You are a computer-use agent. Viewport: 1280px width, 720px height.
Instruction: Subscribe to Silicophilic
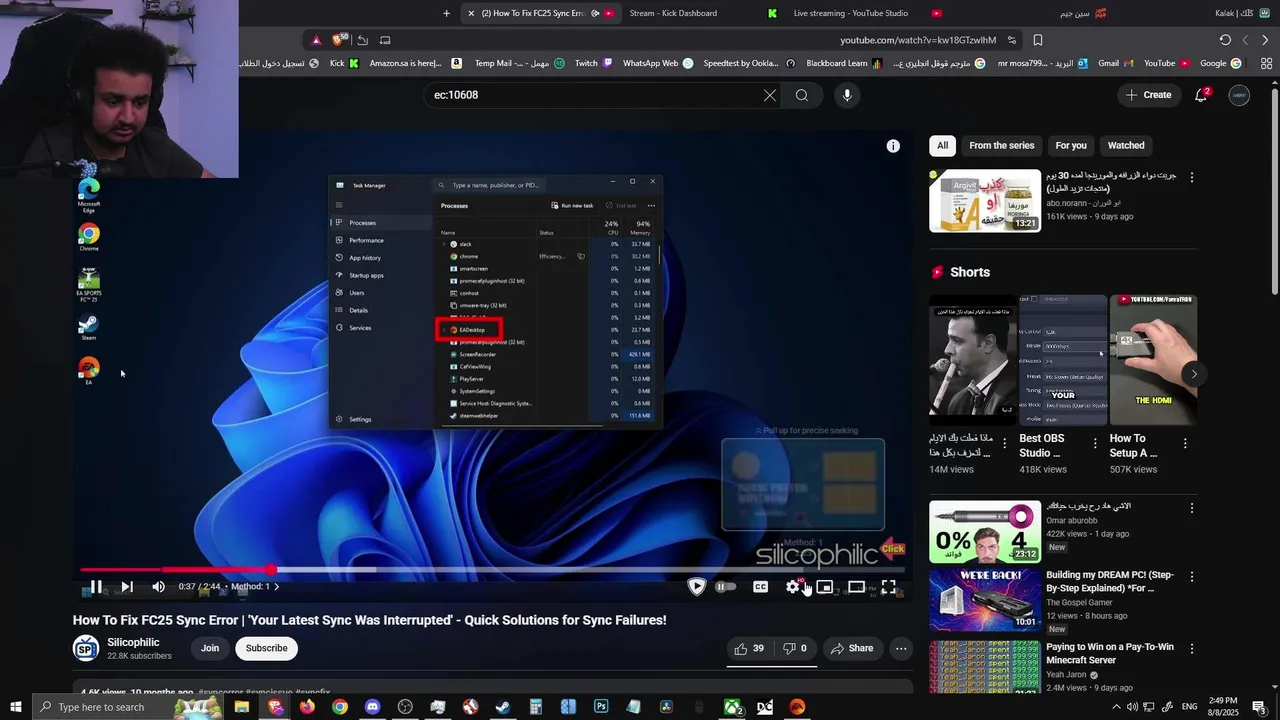(266, 648)
